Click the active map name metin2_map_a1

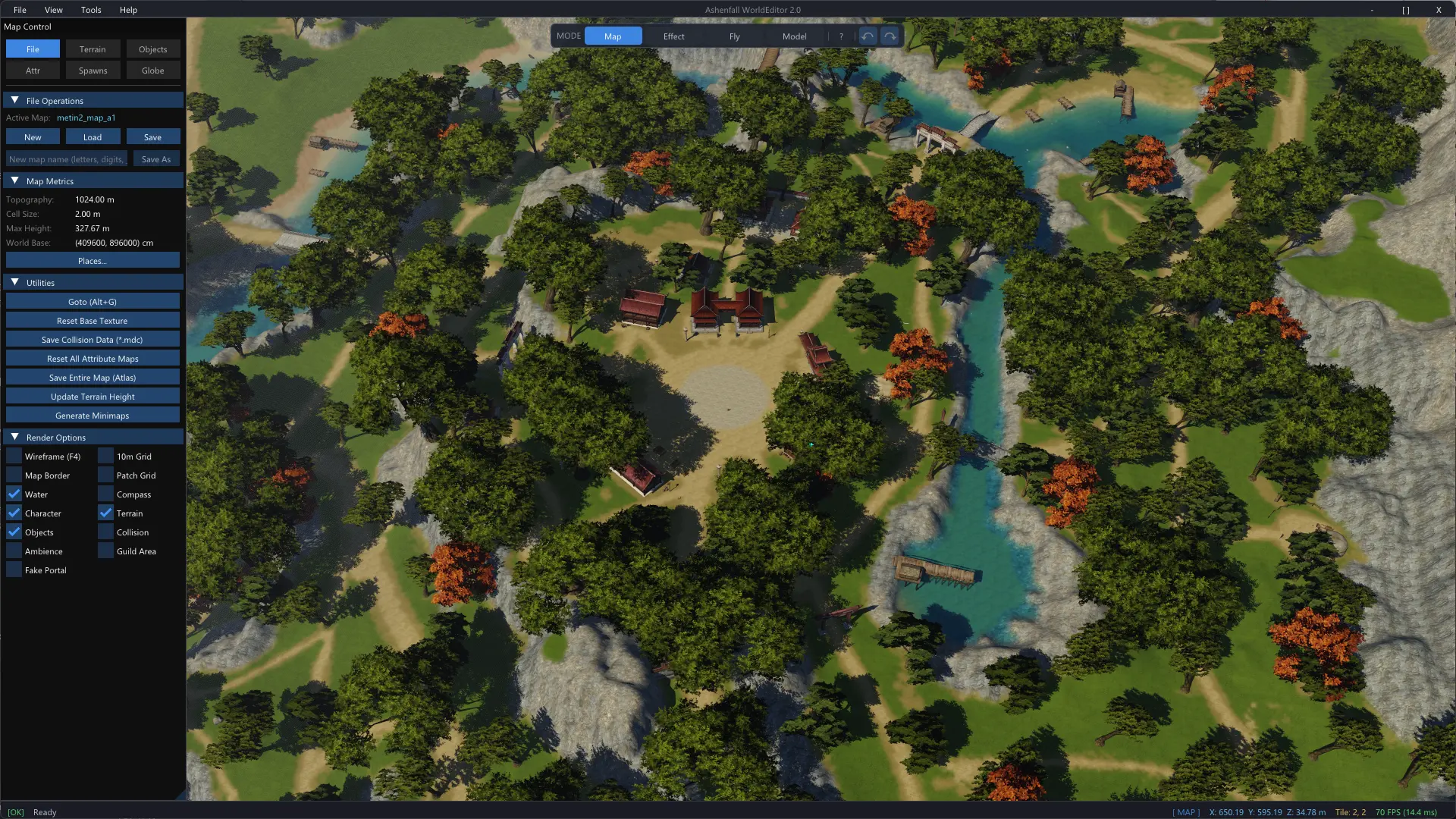(86, 118)
